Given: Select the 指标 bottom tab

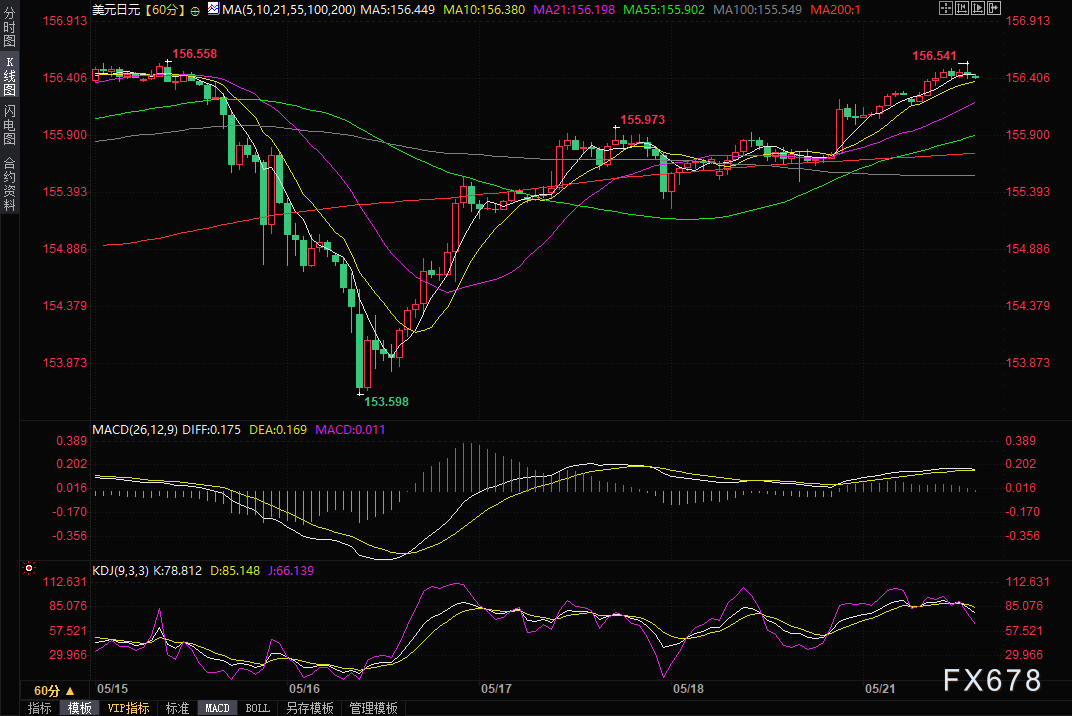Looking at the screenshot, I should coord(40,708).
